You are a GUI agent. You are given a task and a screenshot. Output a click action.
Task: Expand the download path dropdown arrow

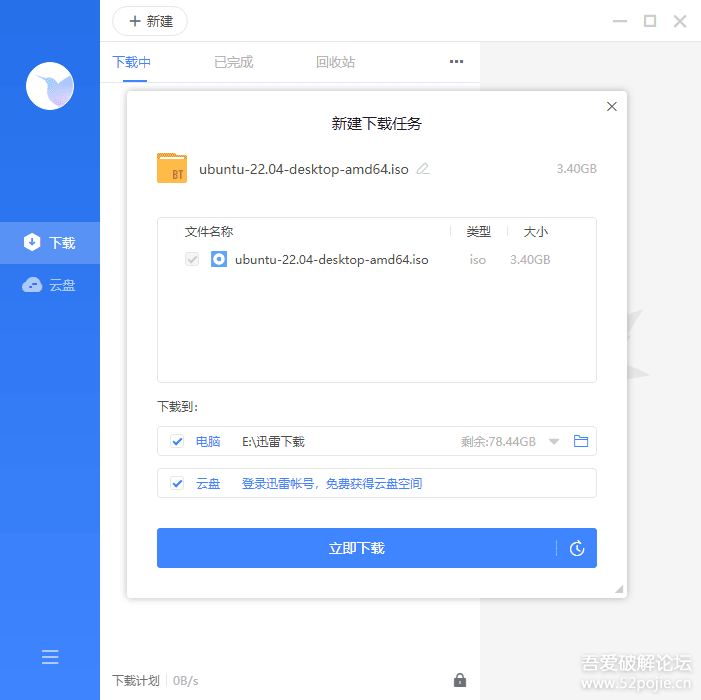click(x=554, y=441)
